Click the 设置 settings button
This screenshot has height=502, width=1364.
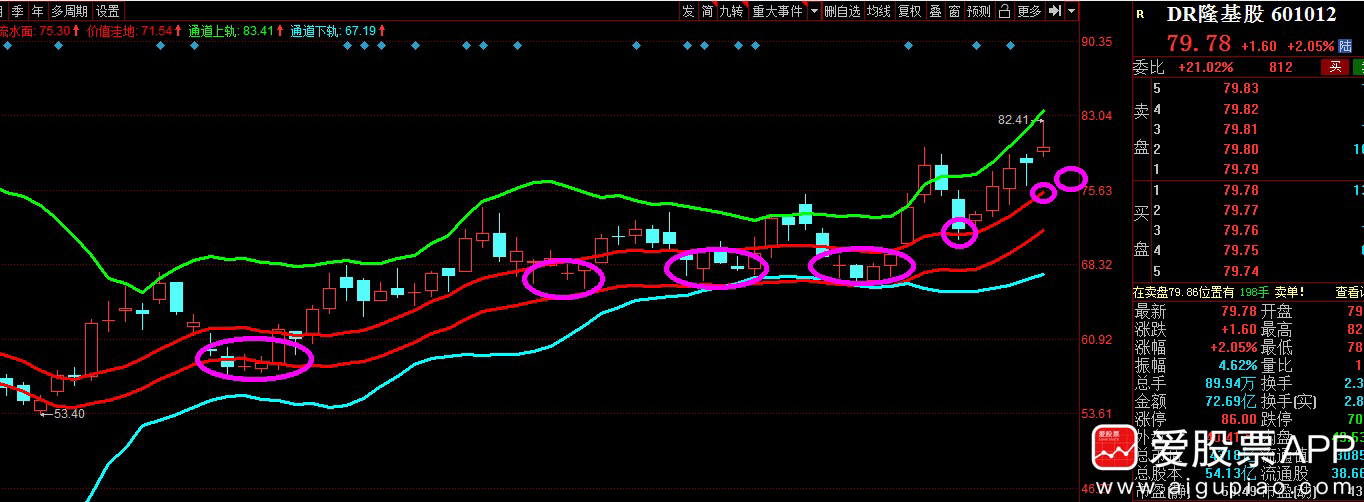(108, 12)
